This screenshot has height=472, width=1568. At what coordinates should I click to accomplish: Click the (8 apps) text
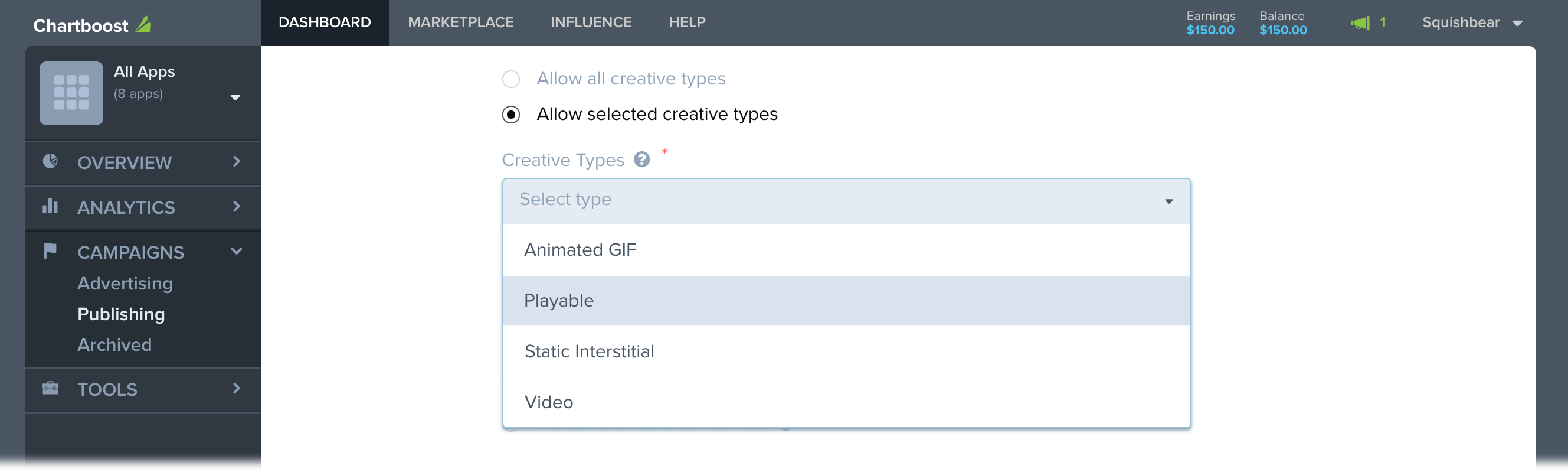(x=138, y=94)
